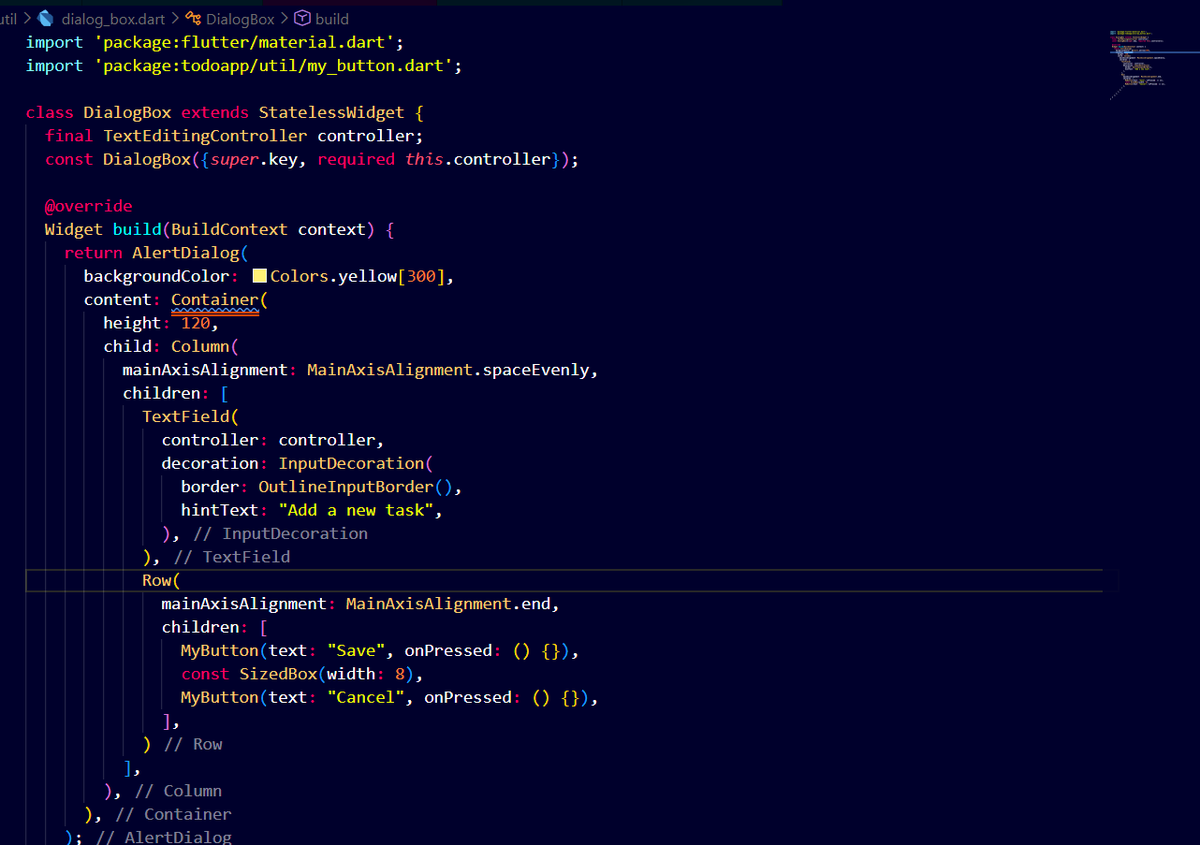
Task: Click the // Container closing comment
Action: click(x=173, y=815)
